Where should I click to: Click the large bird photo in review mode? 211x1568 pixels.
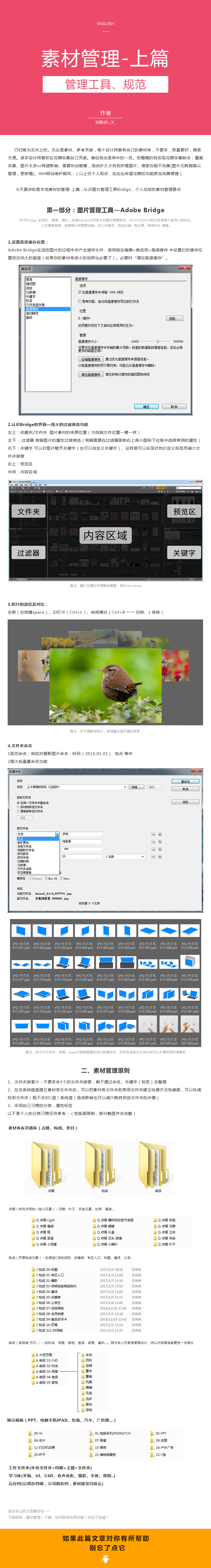pyautogui.click(x=105, y=685)
